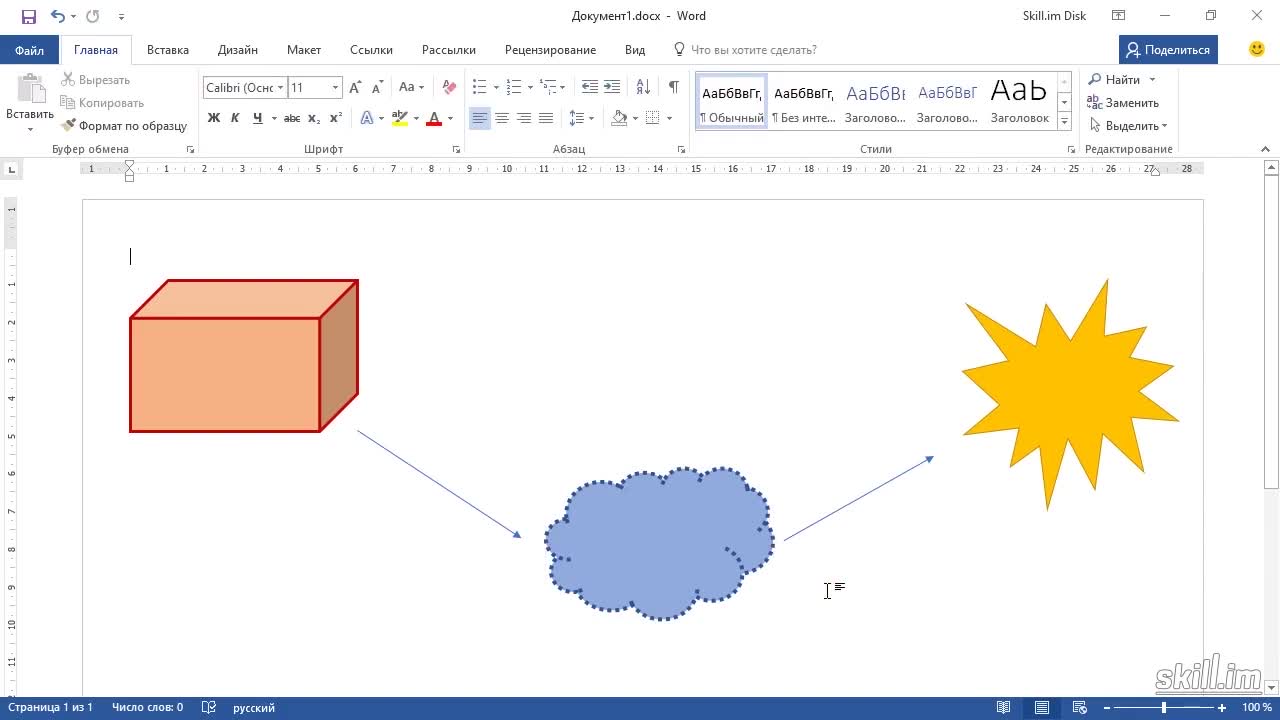Screen dimensions: 1280x720
Task: Click Decrease Indent icon
Action: [589, 88]
